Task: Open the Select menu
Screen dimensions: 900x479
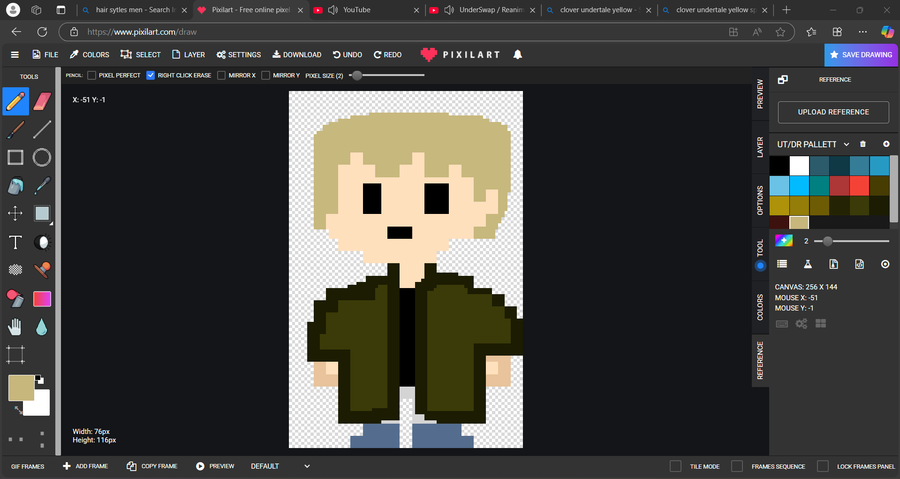Action: coord(141,54)
